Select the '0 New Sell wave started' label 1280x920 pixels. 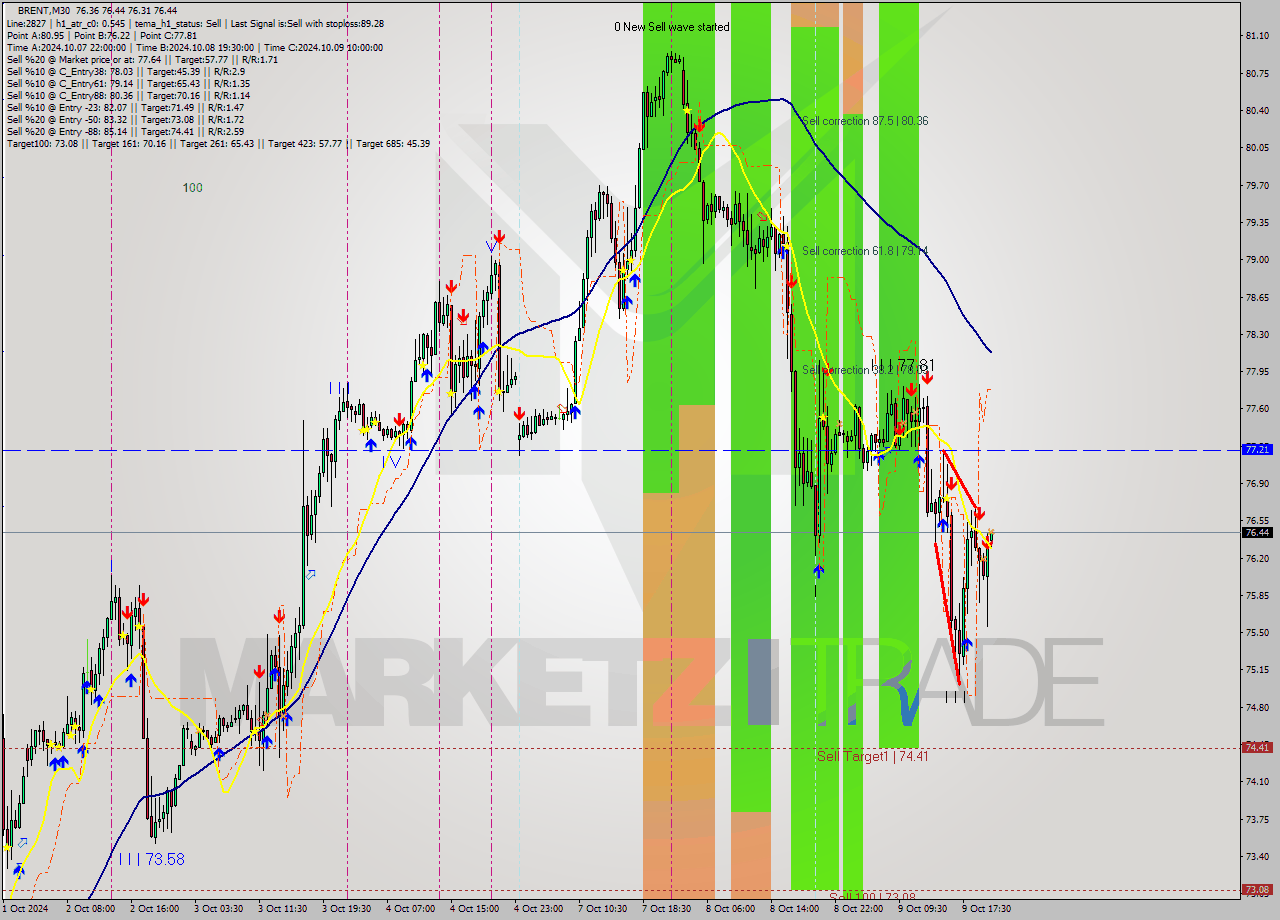click(672, 27)
